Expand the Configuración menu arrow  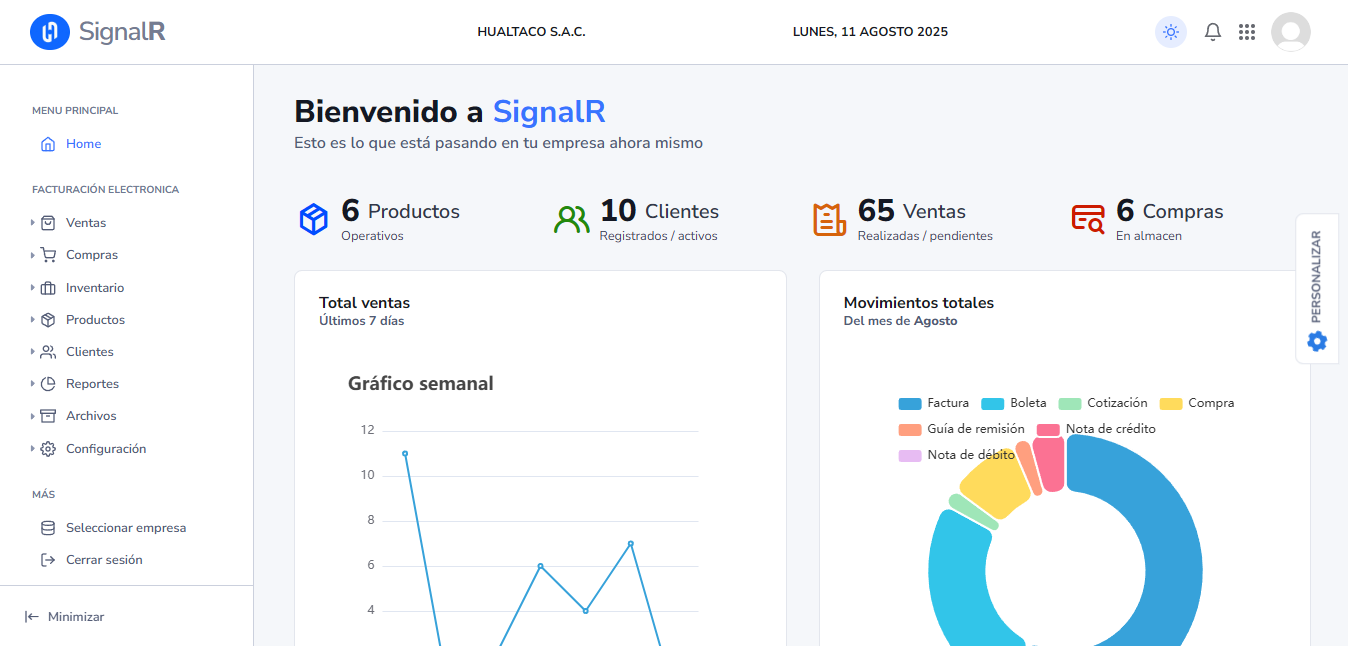tap(33, 449)
